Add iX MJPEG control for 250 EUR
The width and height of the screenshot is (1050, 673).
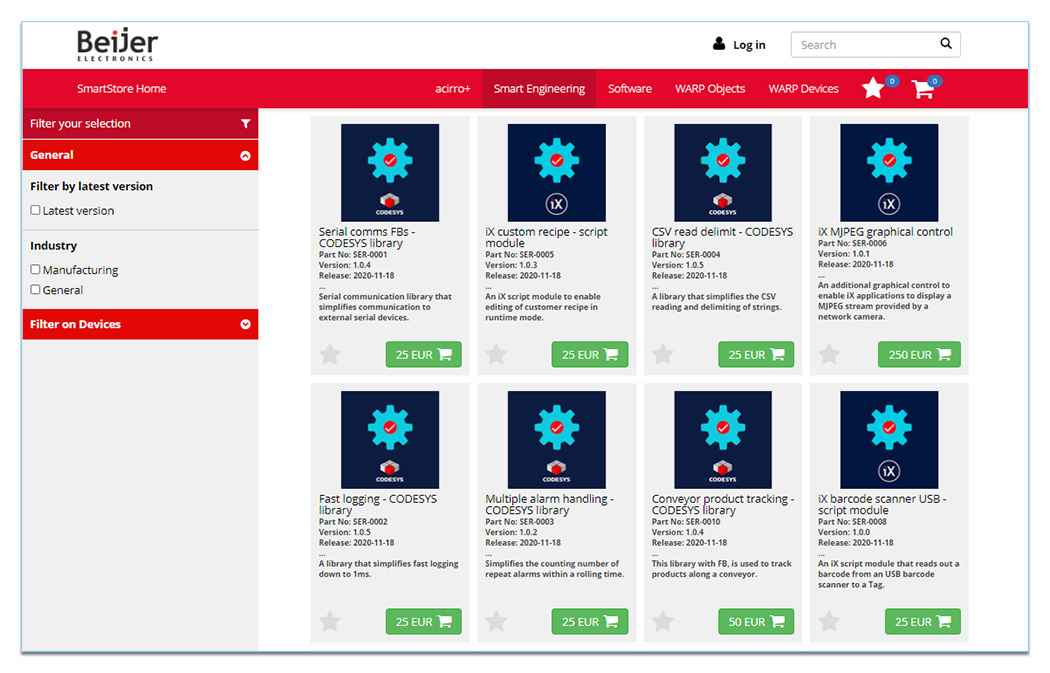918,354
